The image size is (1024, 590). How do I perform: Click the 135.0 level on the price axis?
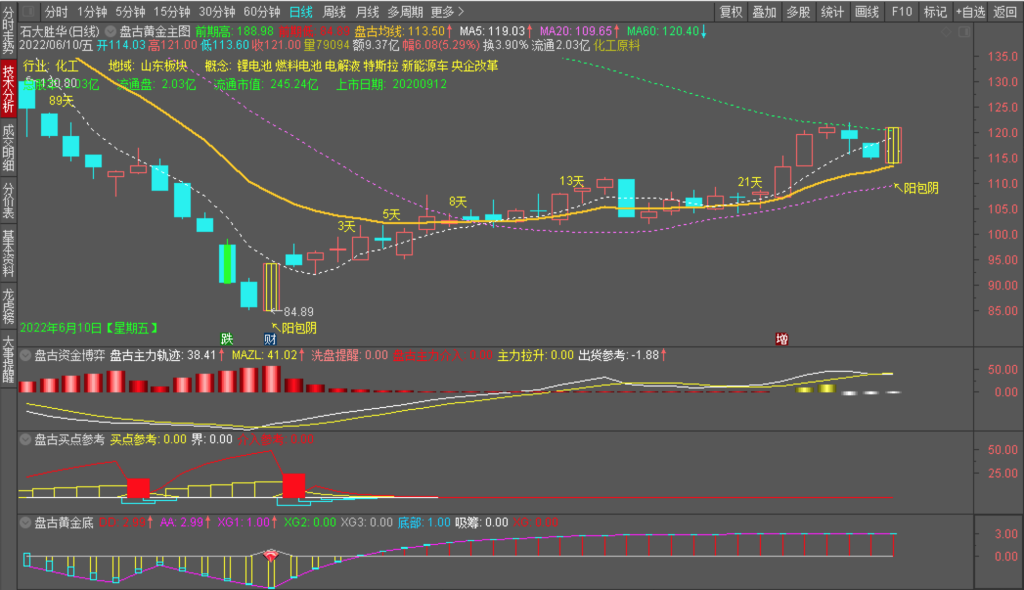point(1000,56)
